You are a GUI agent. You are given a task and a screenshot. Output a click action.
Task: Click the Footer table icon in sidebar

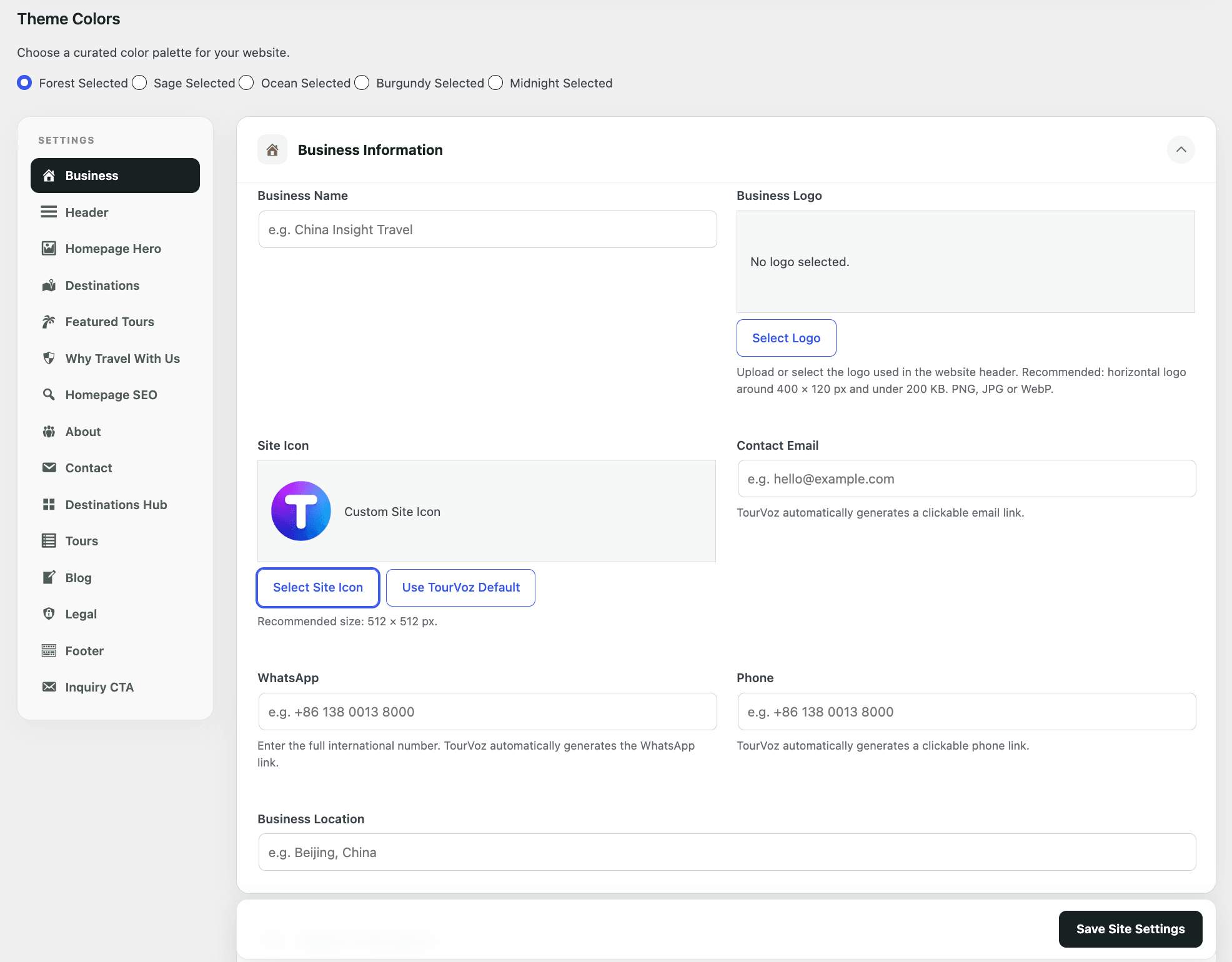[49, 650]
